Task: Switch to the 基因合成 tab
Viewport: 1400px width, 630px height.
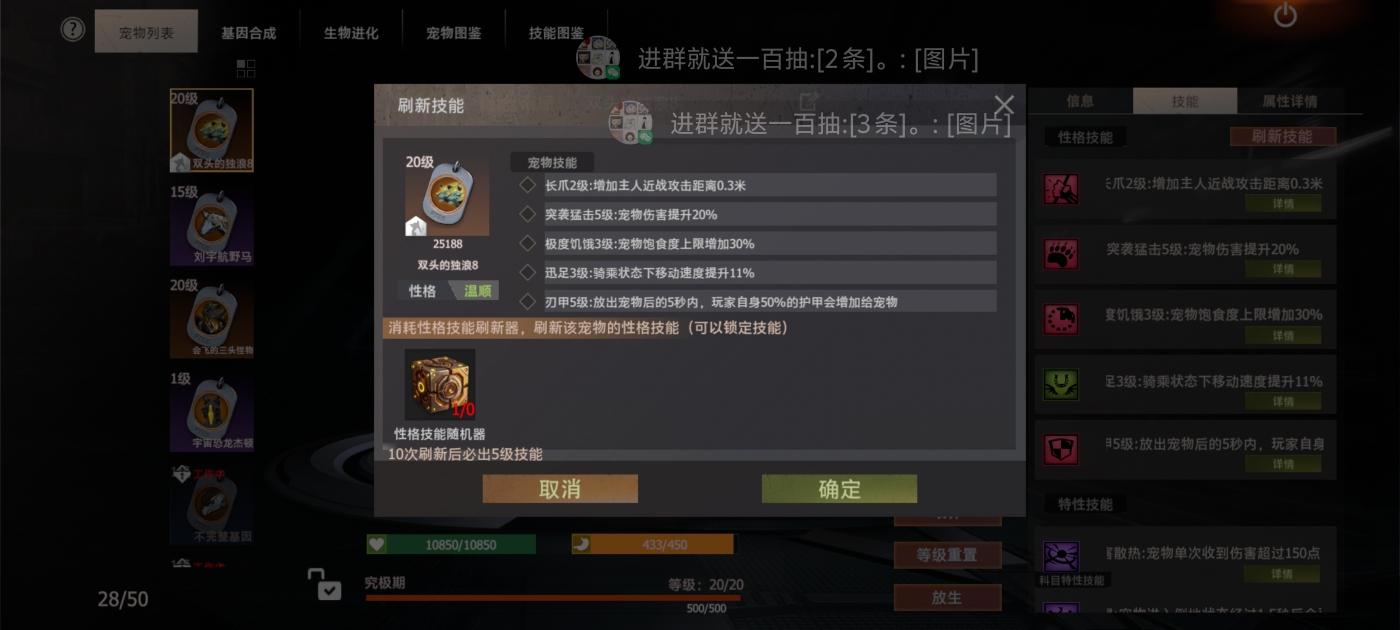Action: pos(248,32)
